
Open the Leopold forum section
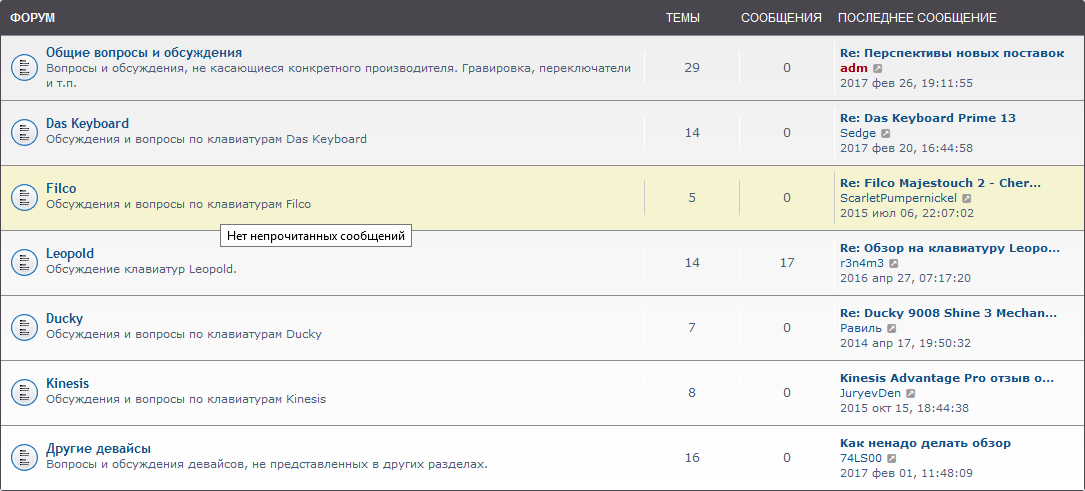point(70,253)
